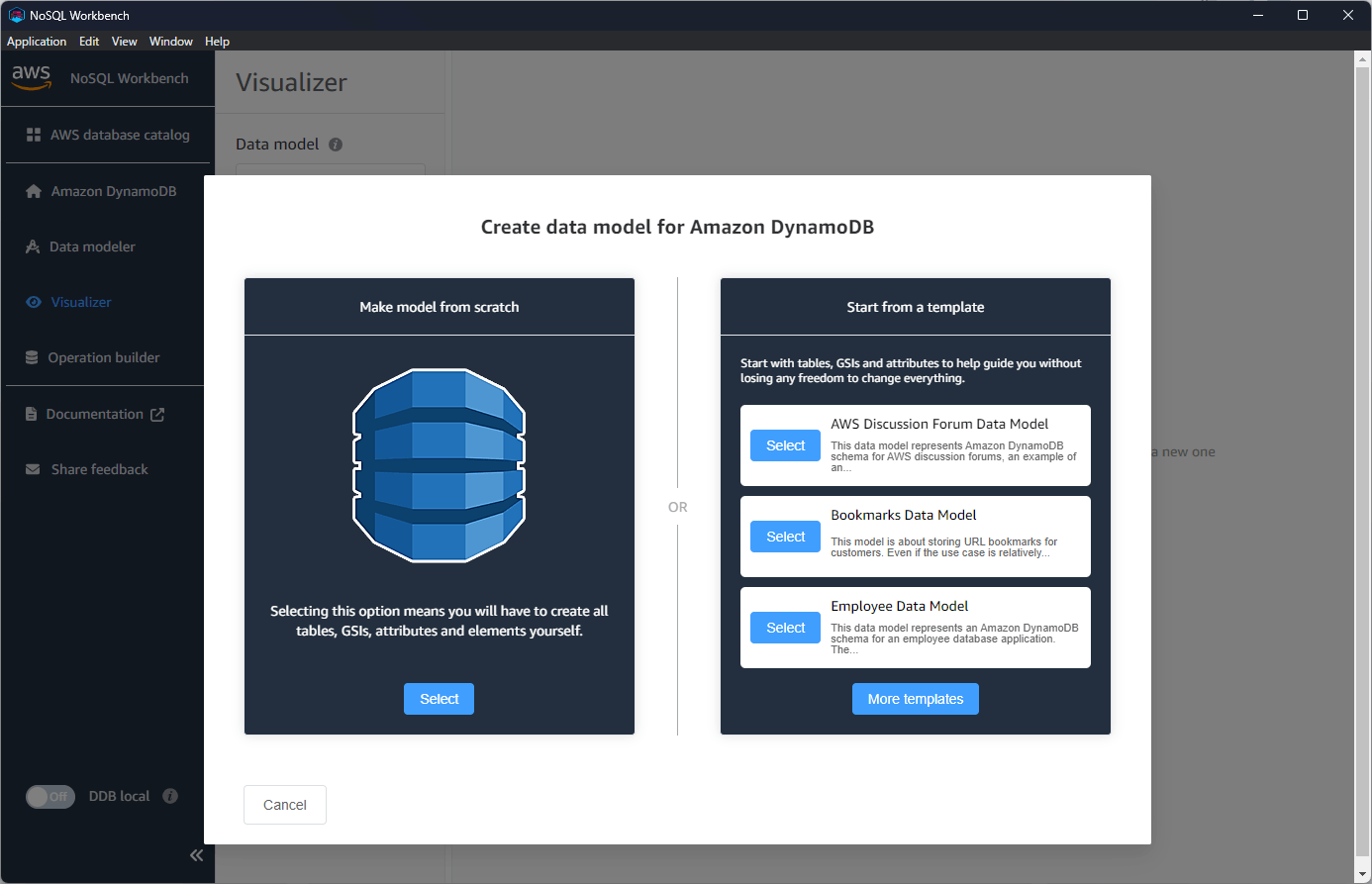Select the Bookmarks Data Model template

pos(785,537)
